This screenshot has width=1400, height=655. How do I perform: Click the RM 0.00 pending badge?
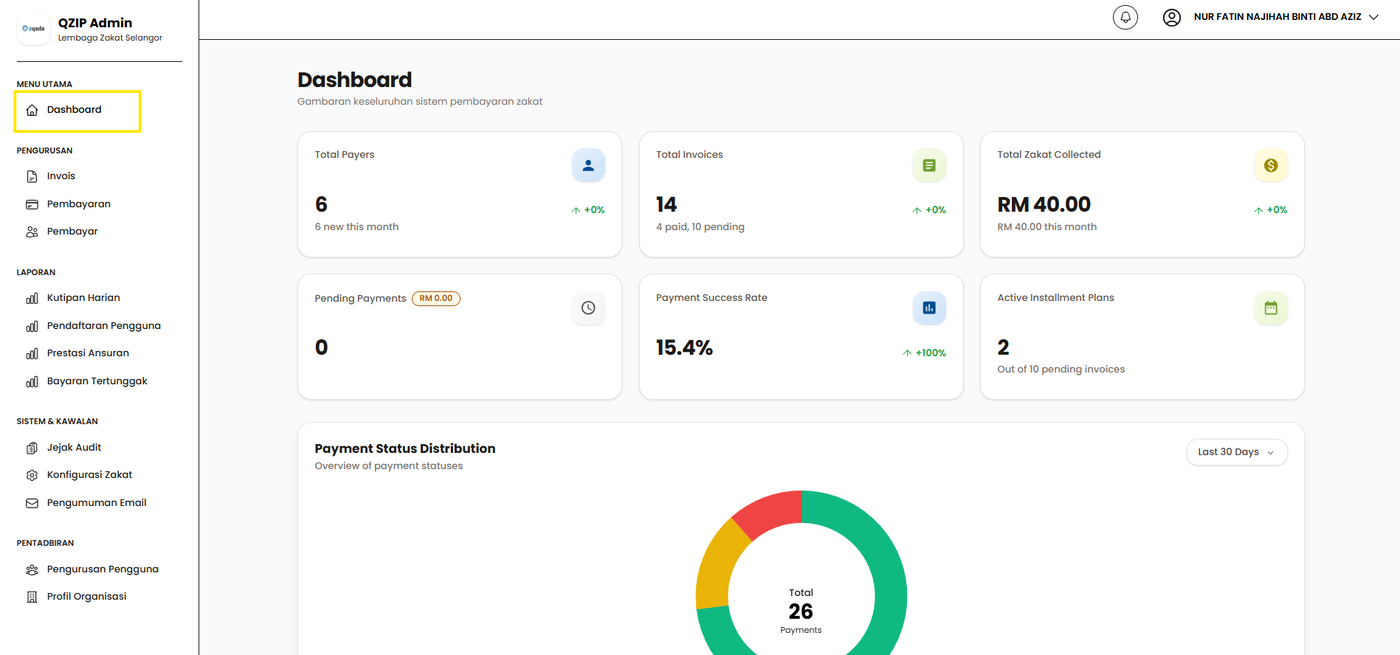pos(436,298)
